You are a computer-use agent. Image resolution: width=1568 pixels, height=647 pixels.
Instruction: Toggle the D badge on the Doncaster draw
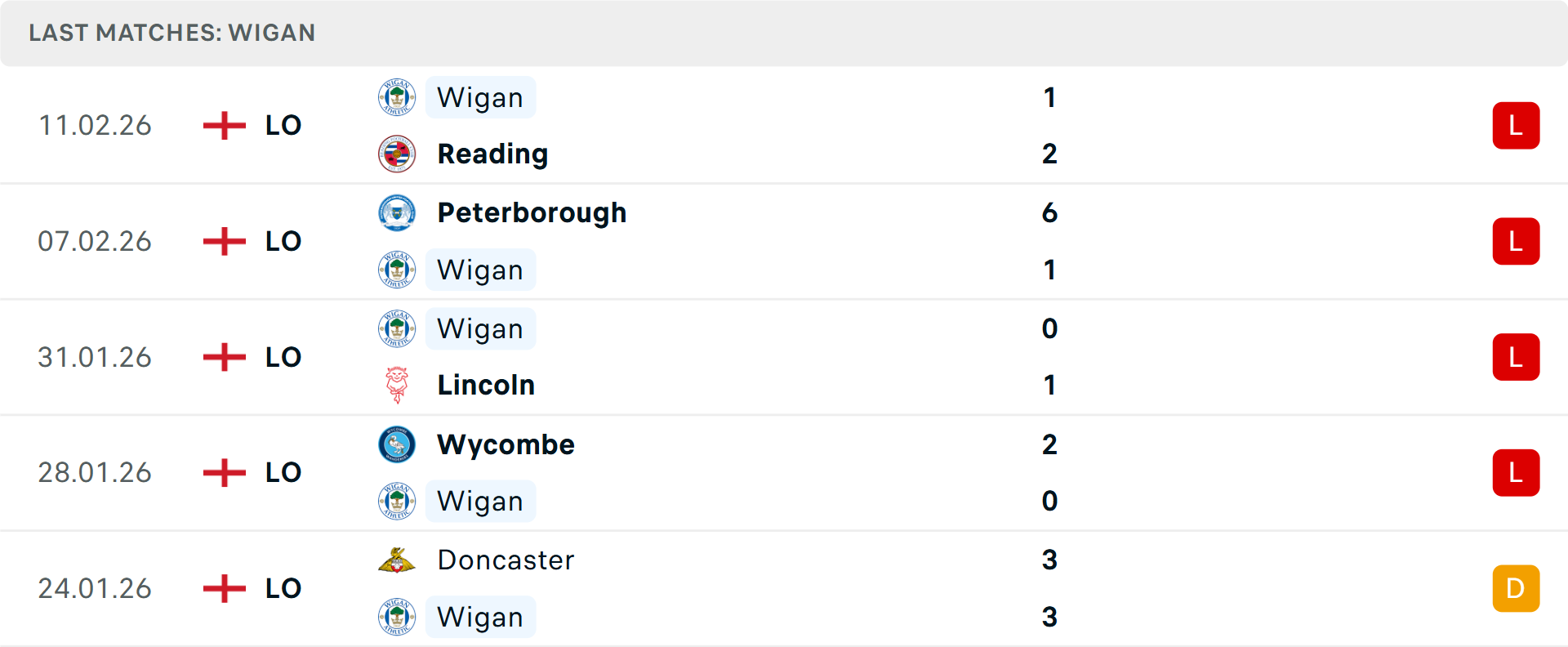(1517, 587)
